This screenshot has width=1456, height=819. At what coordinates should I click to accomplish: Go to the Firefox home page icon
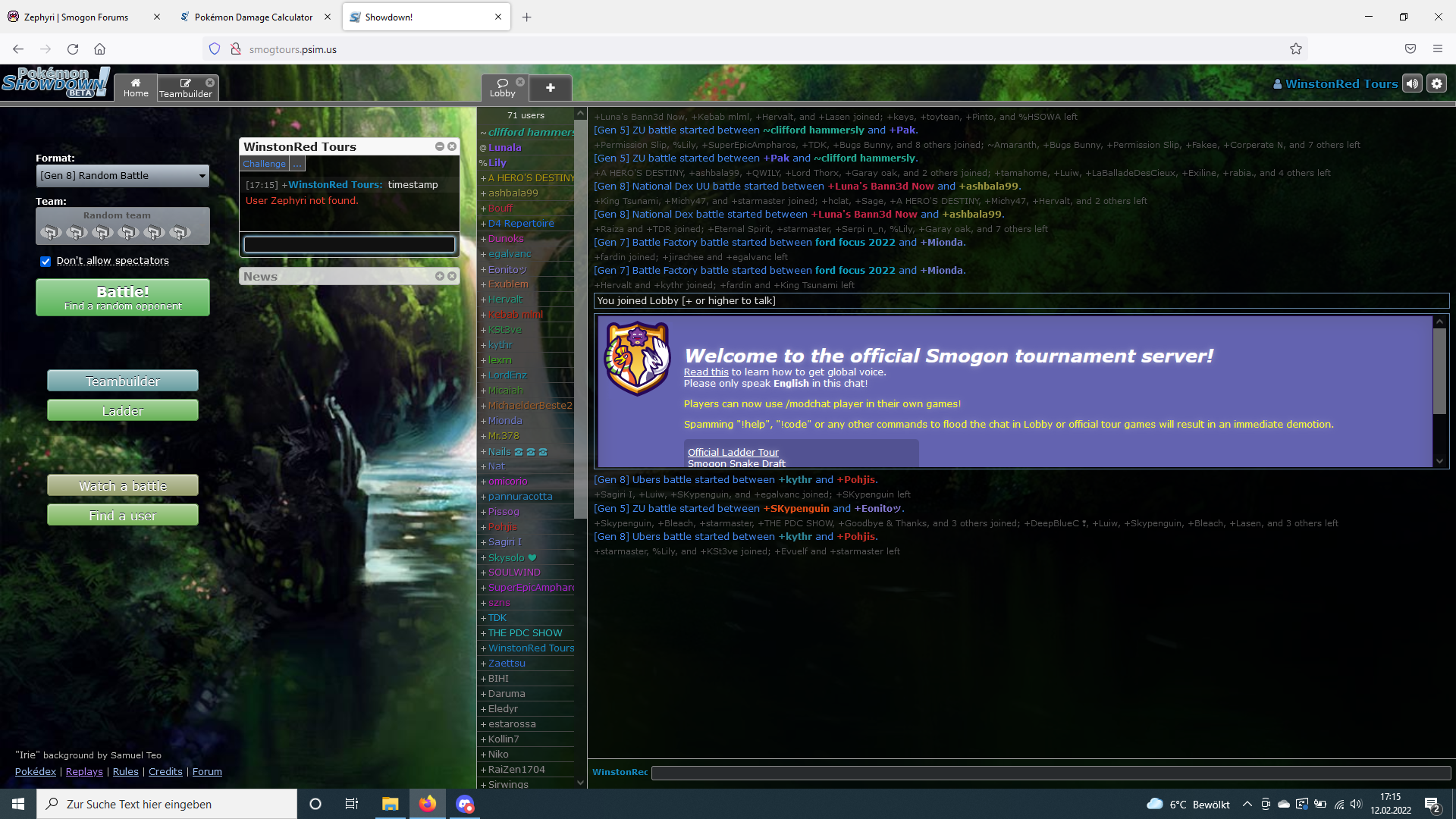(x=99, y=49)
